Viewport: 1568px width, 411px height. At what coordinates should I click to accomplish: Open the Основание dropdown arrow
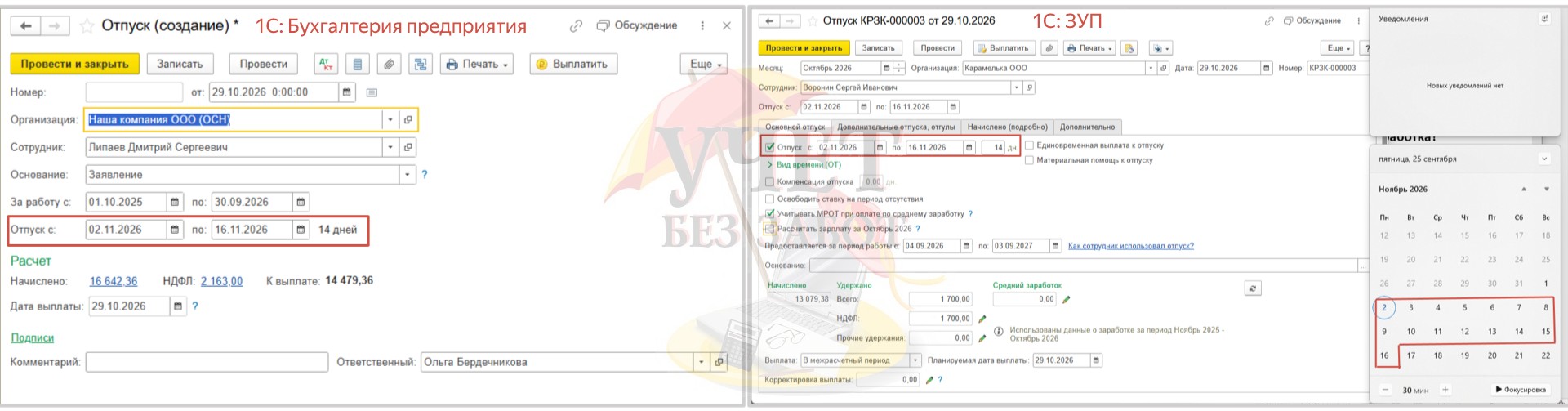(x=407, y=175)
